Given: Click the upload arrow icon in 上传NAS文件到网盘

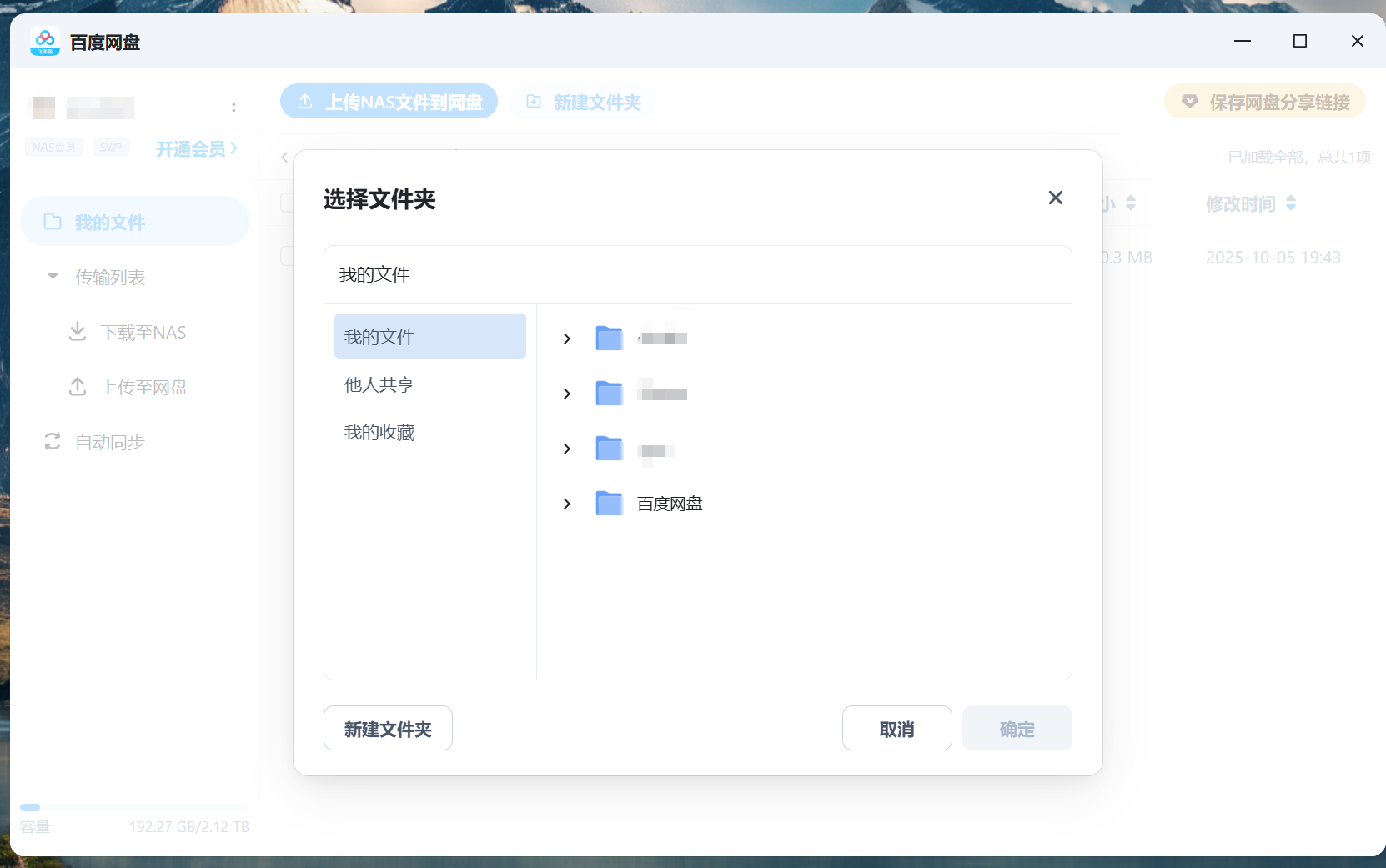Looking at the screenshot, I should point(305,101).
